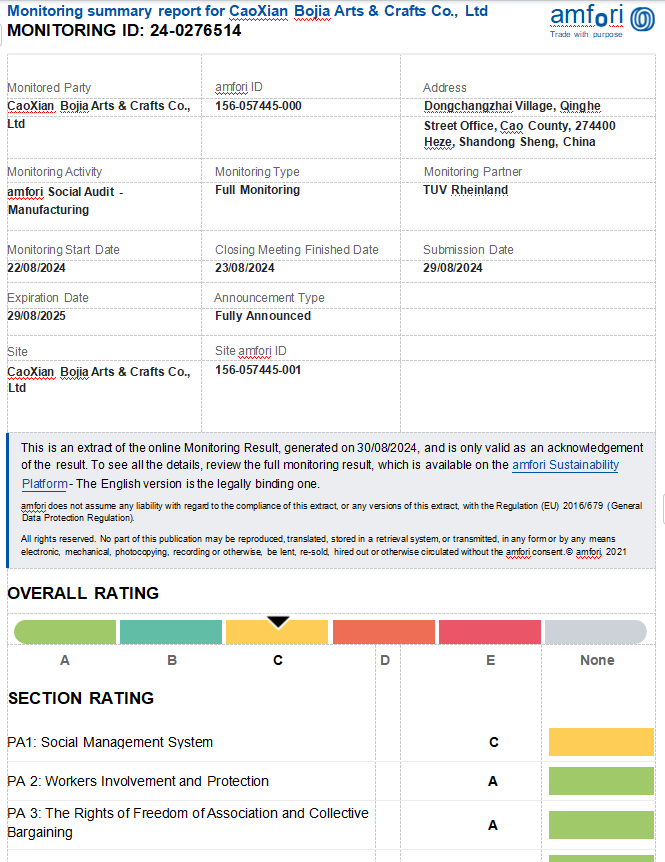665x862 pixels.
Task: Click the amfori ID value 156-057445-000
Action: [x=258, y=106]
